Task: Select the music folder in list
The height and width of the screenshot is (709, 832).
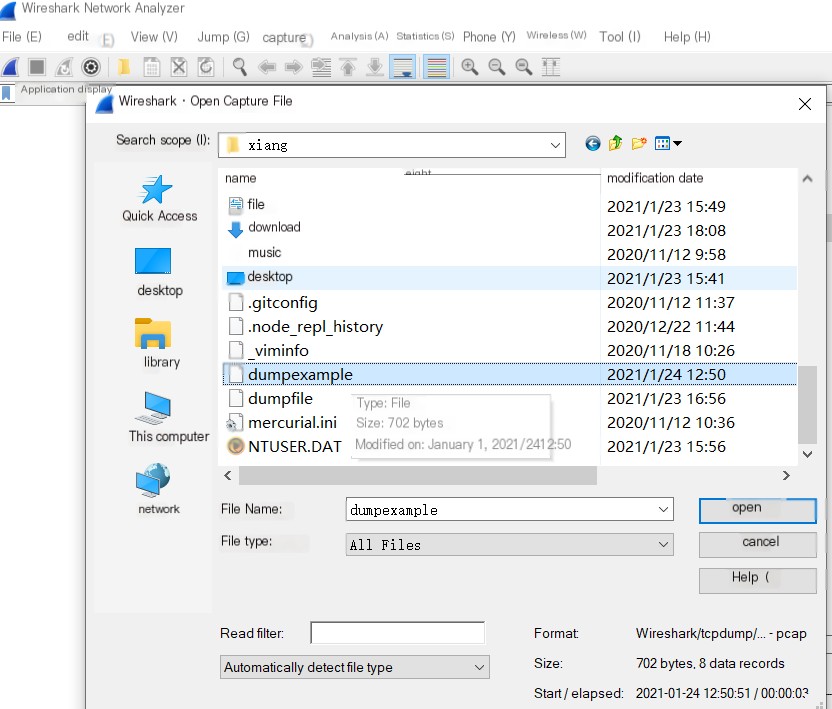Action: coord(264,252)
